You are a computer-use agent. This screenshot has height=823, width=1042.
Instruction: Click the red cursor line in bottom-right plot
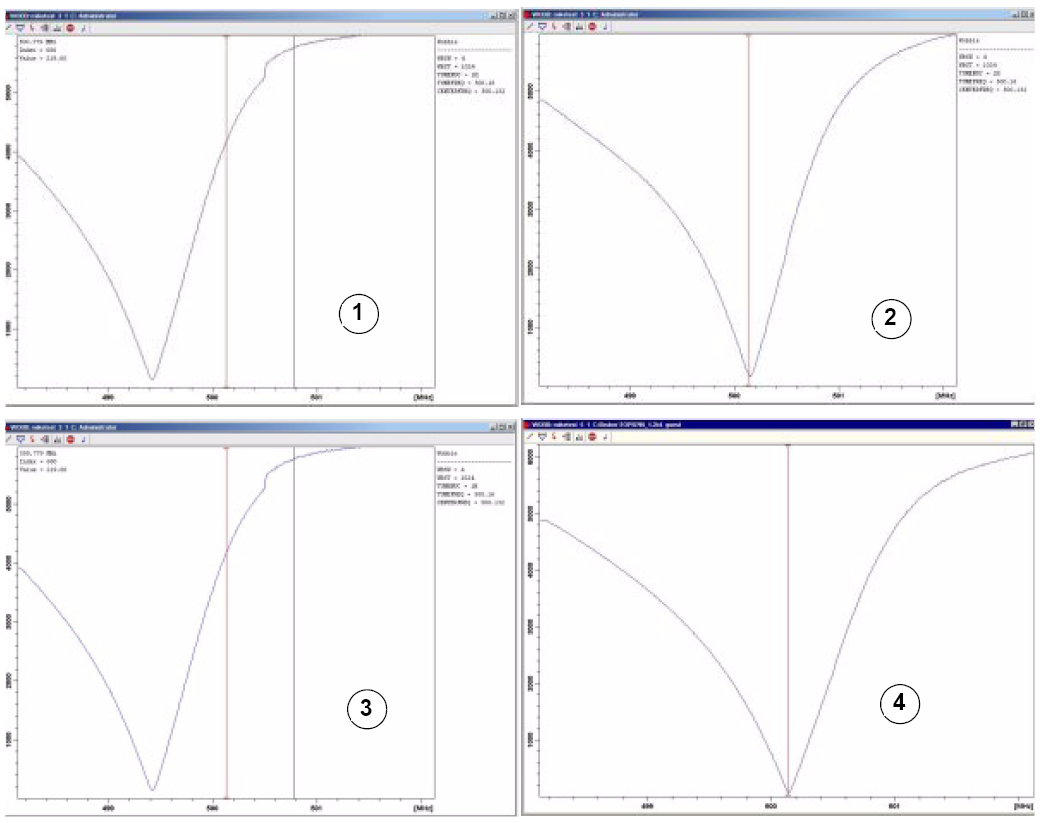coord(788,620)
